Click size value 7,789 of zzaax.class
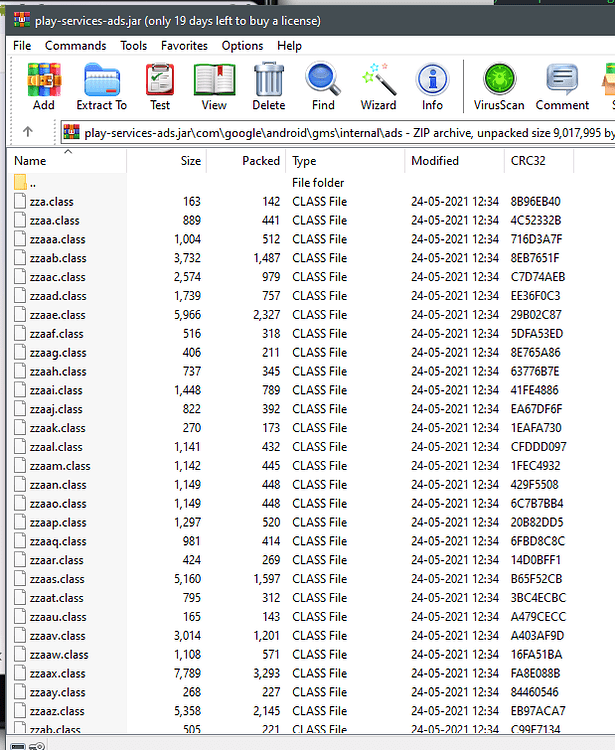 (187, 673)
